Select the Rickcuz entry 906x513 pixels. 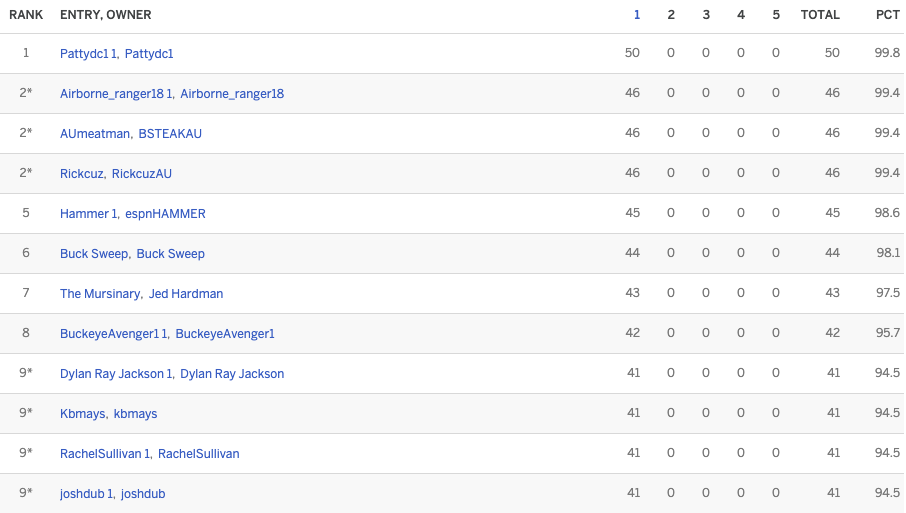pos(82,174)
